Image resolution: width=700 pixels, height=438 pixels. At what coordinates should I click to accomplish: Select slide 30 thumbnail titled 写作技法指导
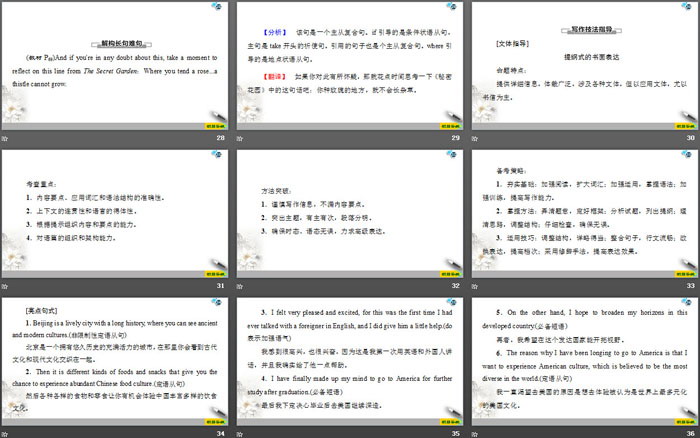585,66
